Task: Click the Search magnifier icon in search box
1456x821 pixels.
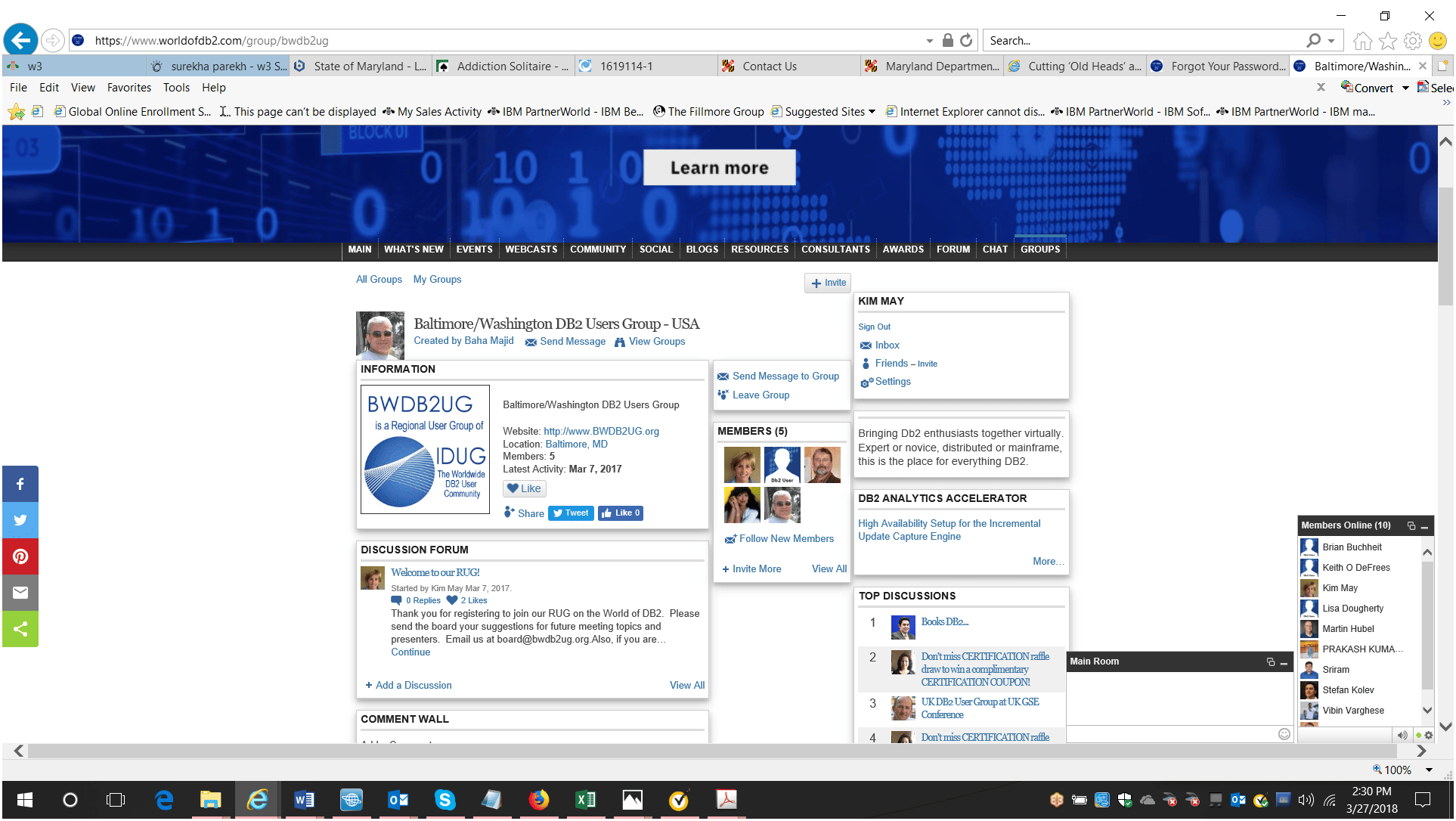Action: (1314, 41)
